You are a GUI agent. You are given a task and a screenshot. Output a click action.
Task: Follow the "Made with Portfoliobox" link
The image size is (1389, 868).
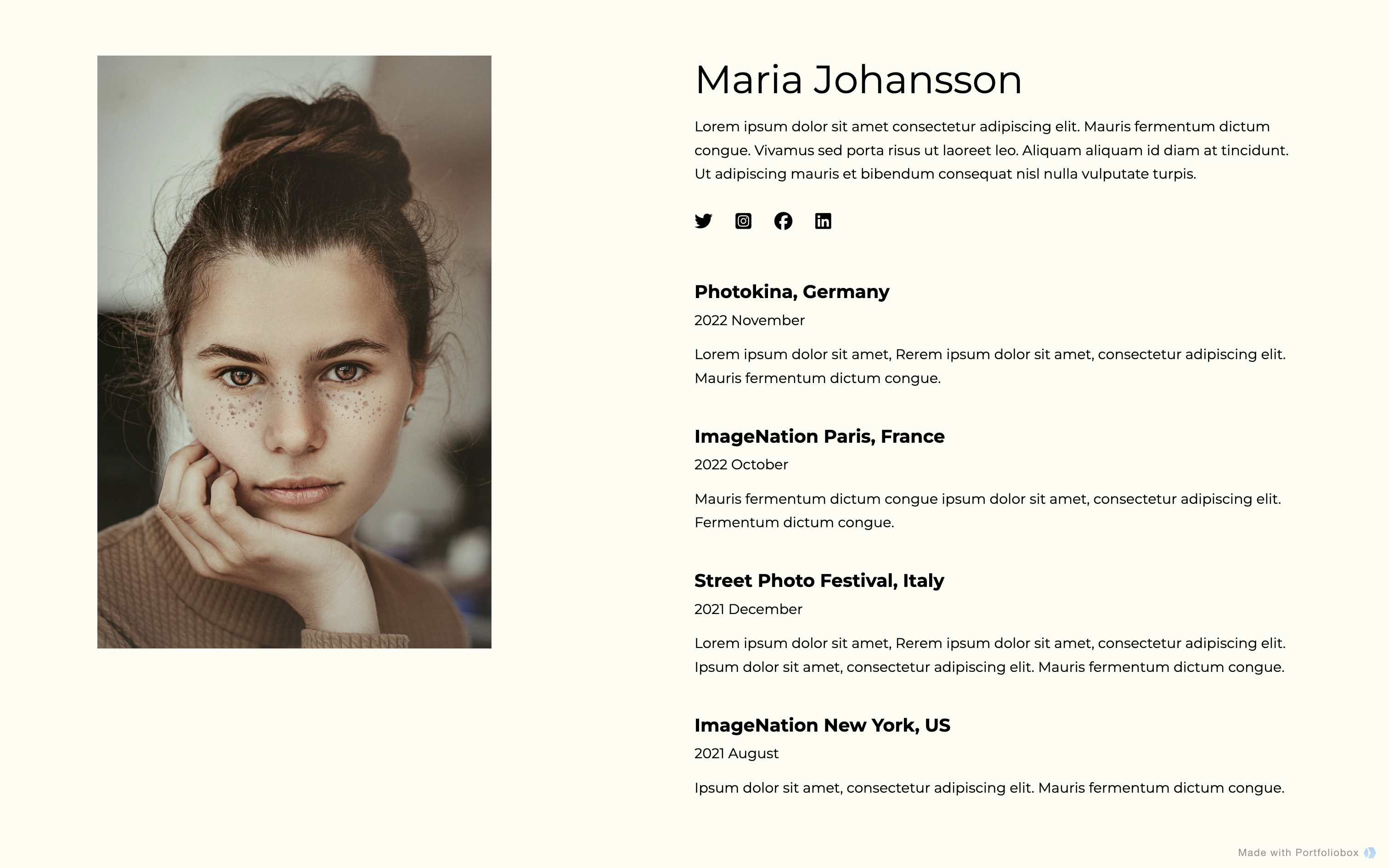(1298, 852)
